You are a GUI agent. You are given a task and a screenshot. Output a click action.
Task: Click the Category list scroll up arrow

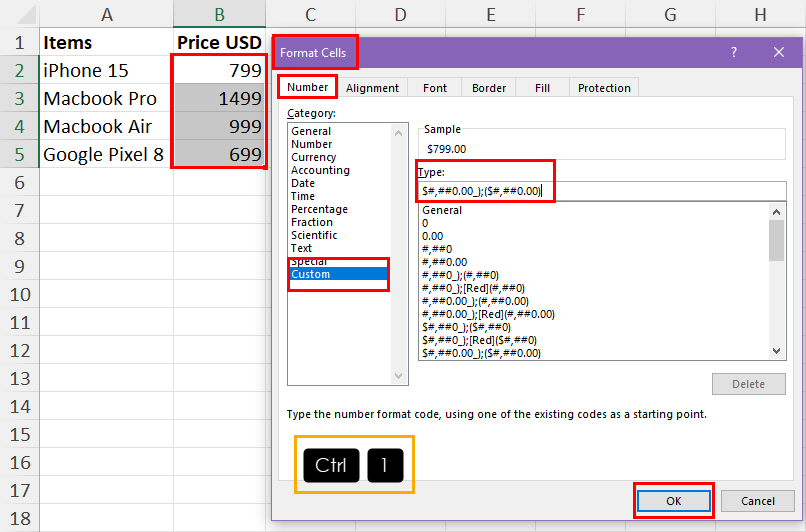point(398,133)
